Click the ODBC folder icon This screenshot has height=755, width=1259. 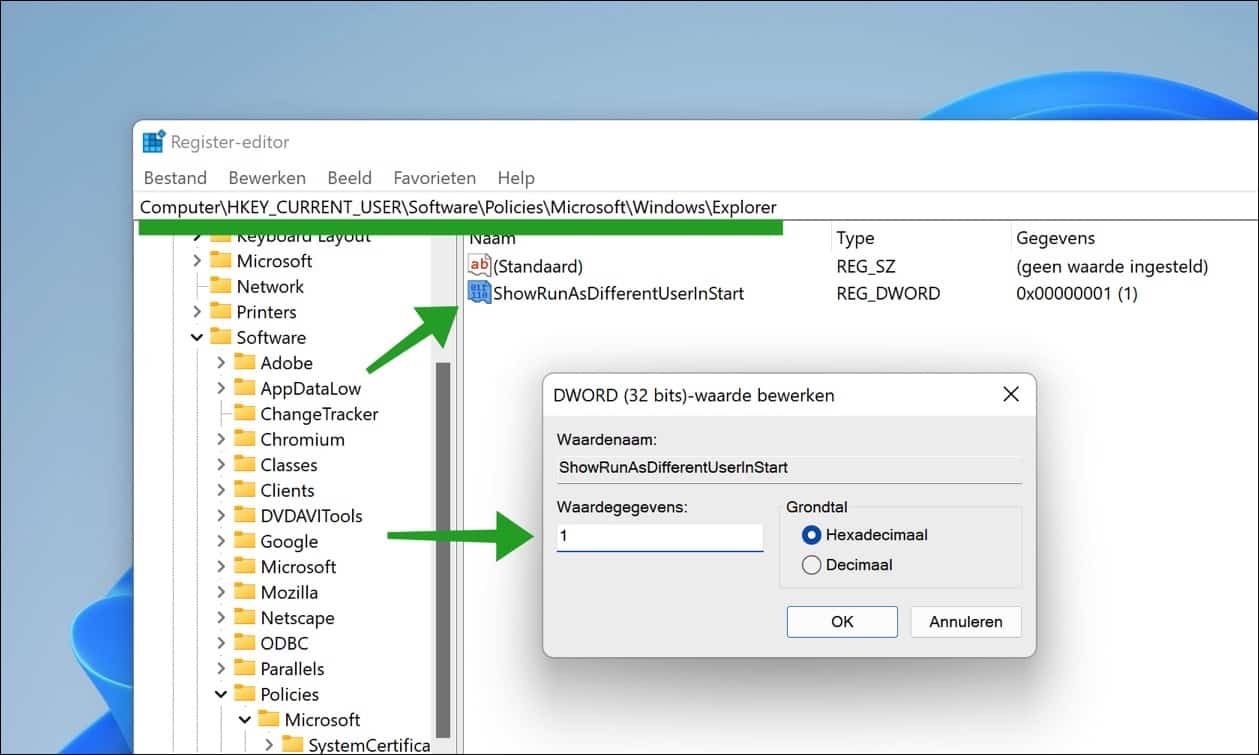(x=245, y=643)
